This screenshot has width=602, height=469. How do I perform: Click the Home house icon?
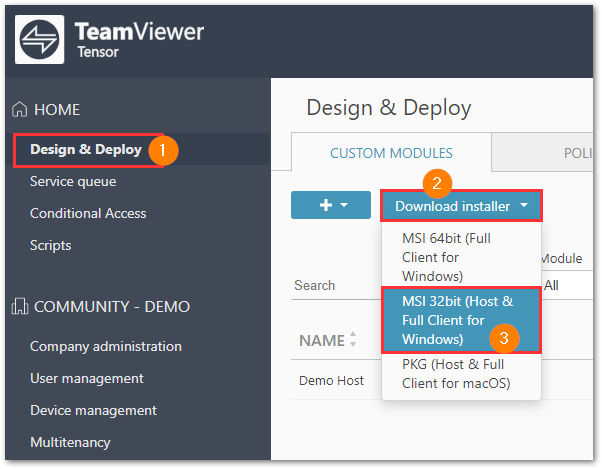click(20, 110)
